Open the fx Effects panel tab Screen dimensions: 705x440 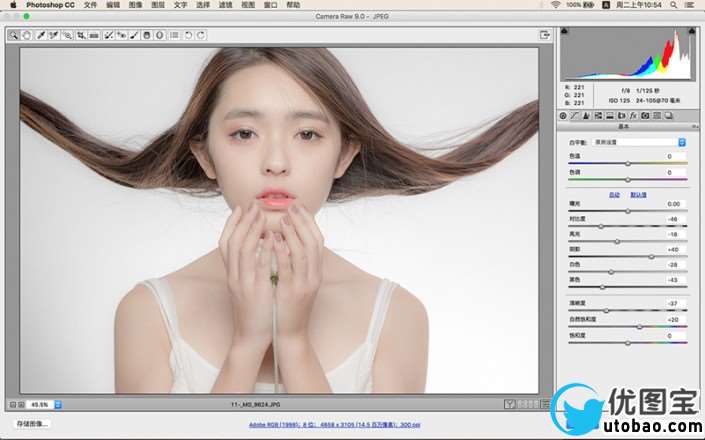[633, 116]
